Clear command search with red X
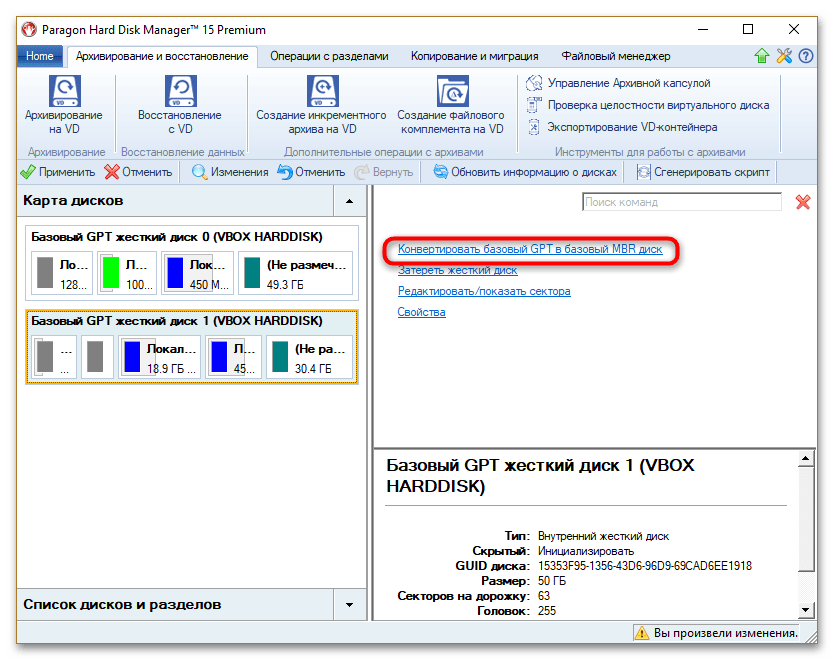This screenshot has height=660, width=834. pos(803,202)
